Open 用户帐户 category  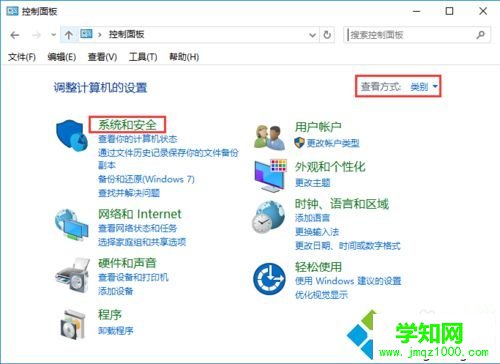(318, 127)
